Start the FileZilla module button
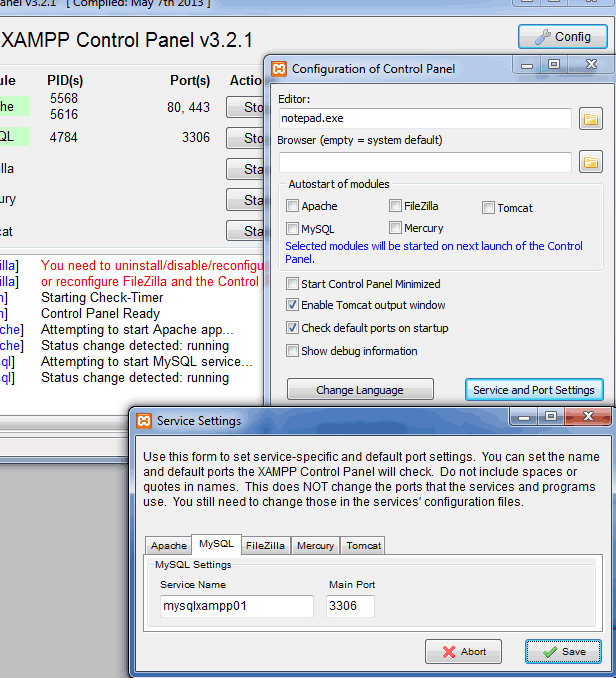Viewport: 616px width, 678px height. (x=245, y=169)
